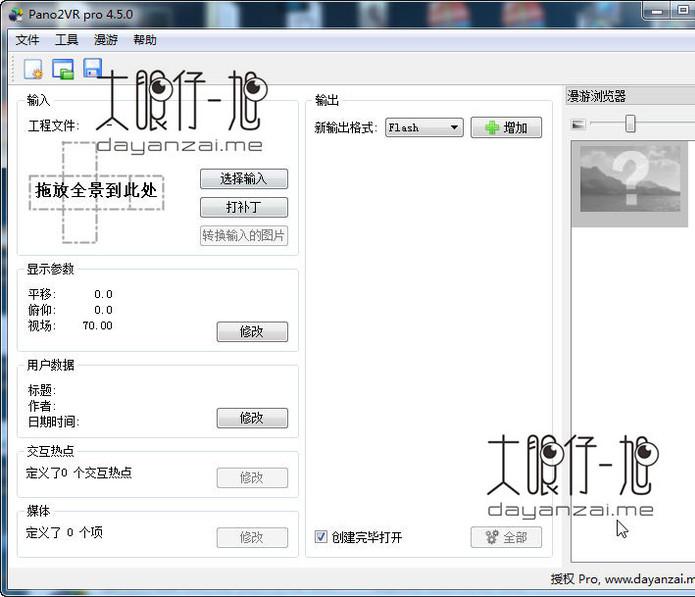
Task: Open the 帮助 menu
Action: click(x=144, y=40)
